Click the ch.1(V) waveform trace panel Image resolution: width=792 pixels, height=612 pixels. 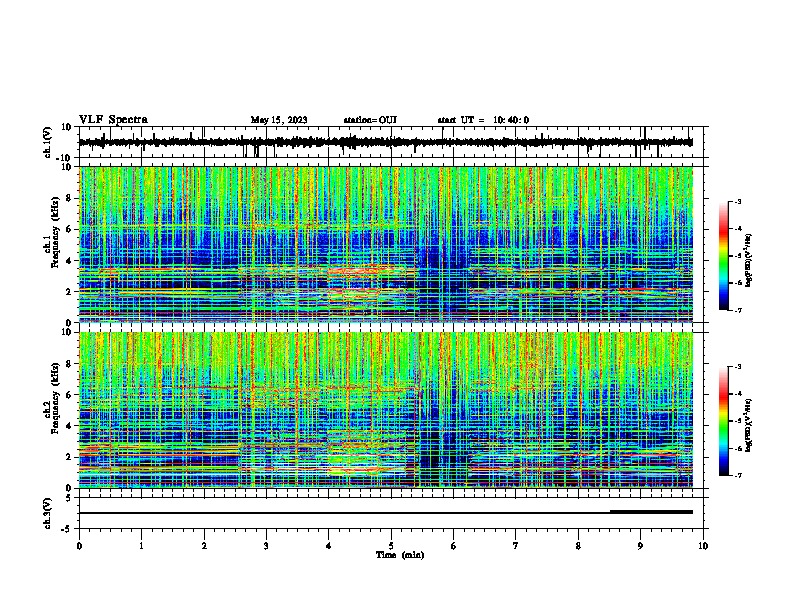pos(391,142)
